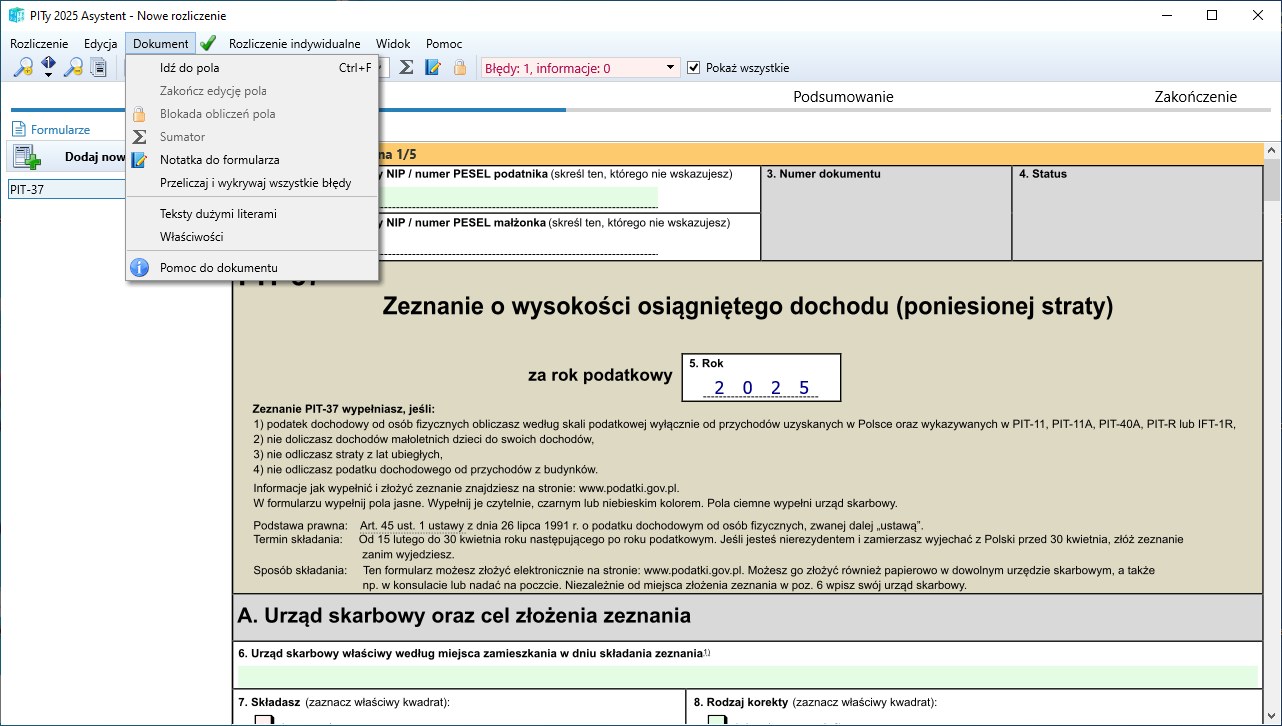Viewport: 1282px width, 726px height.
Task: Click the Sumator sigma icon in toolbar
Action: 406,68
